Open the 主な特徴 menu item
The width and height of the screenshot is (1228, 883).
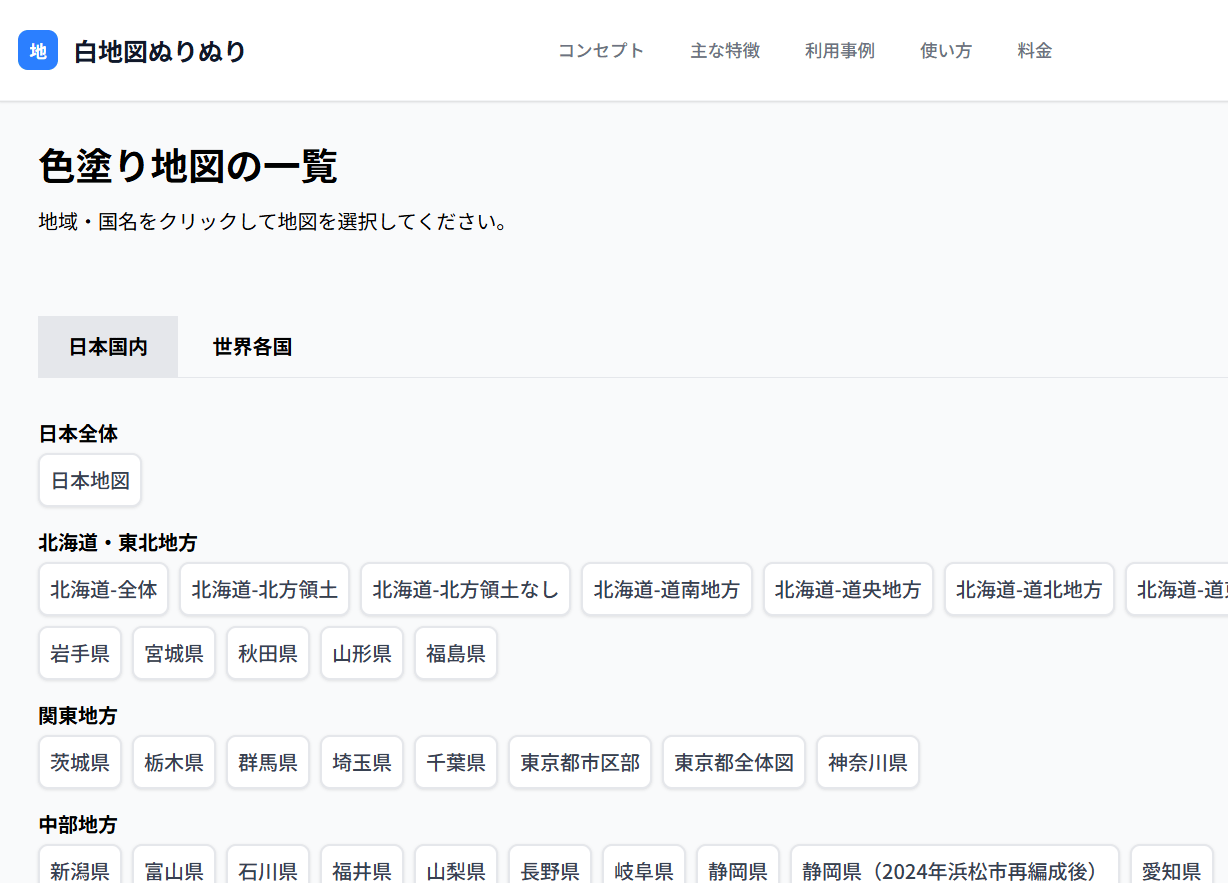coord(725,51)
